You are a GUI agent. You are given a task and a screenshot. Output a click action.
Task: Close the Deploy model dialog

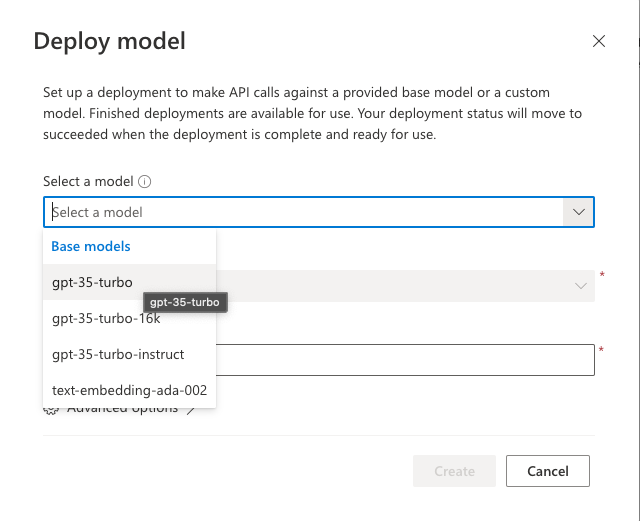598,41
